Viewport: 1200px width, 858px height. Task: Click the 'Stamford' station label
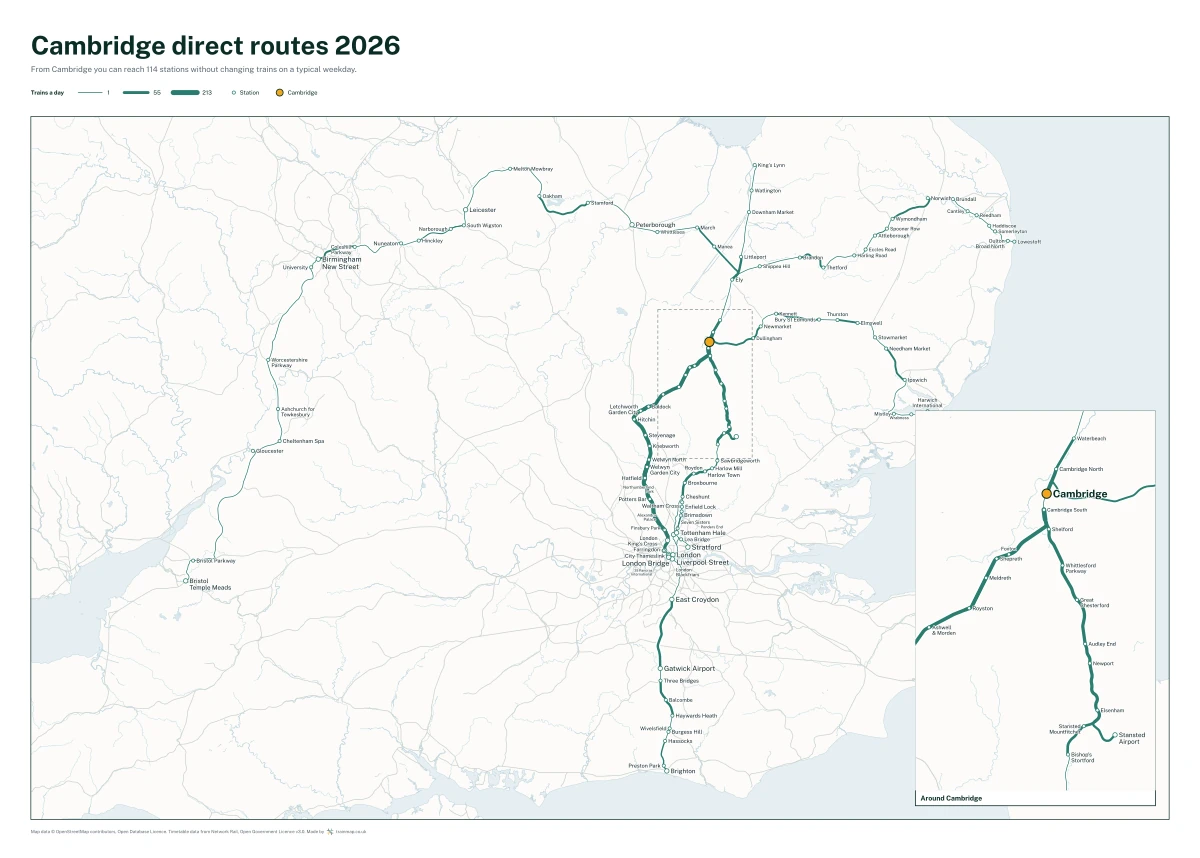pyautogui.click(x=603, y=203)
